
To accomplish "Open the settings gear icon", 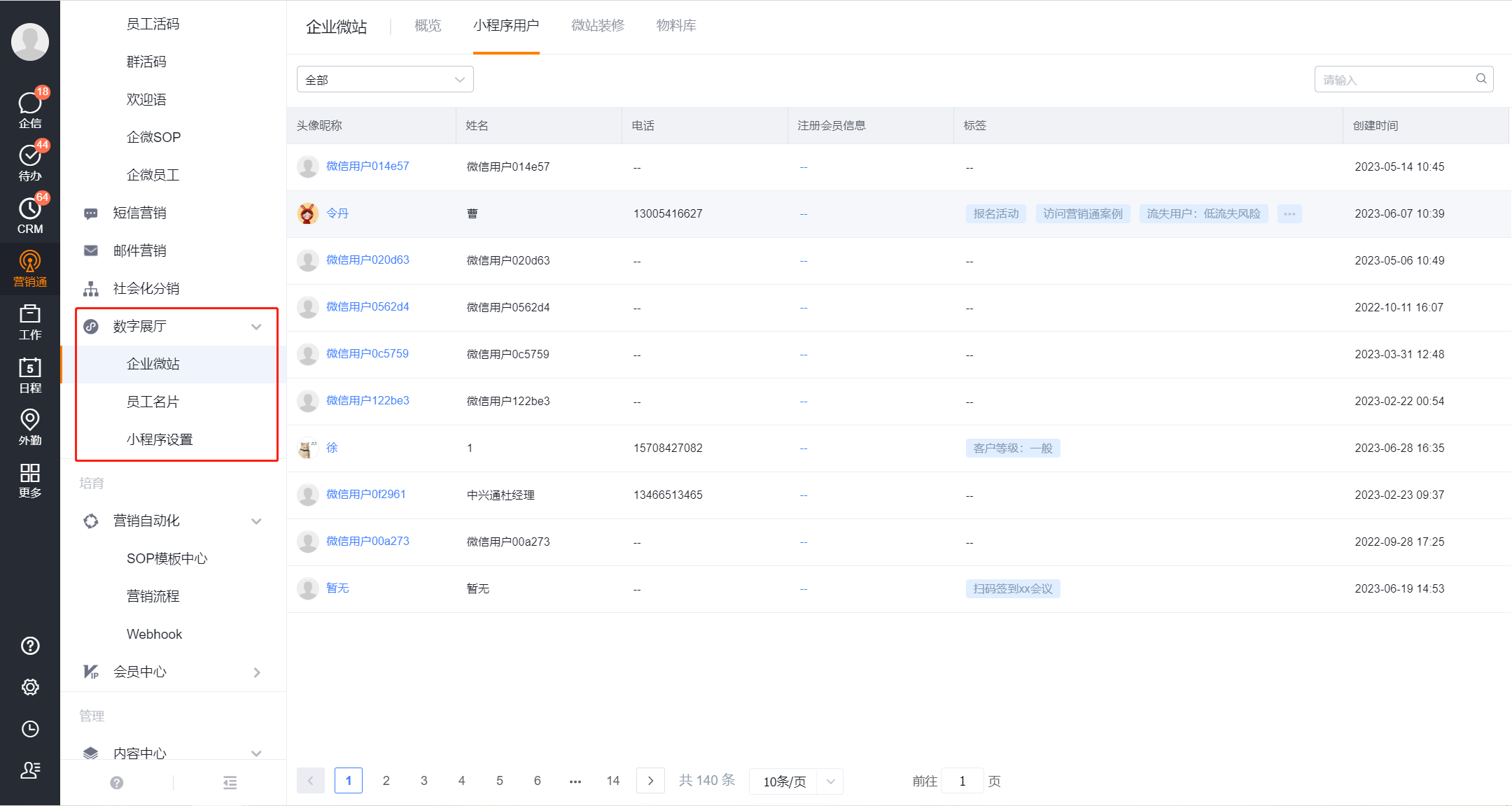I will [x=30, y=687].
